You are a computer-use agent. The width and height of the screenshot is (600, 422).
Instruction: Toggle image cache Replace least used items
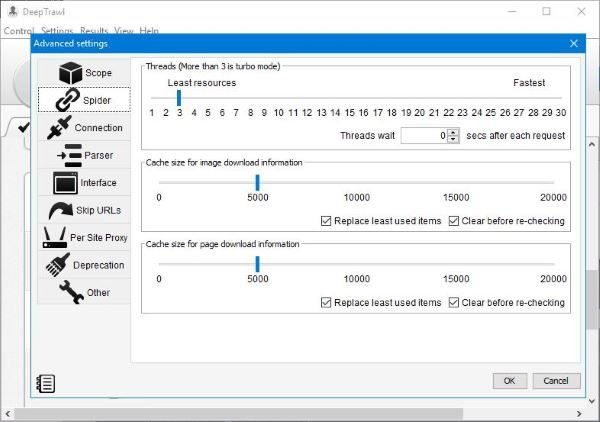click(326, 221)
